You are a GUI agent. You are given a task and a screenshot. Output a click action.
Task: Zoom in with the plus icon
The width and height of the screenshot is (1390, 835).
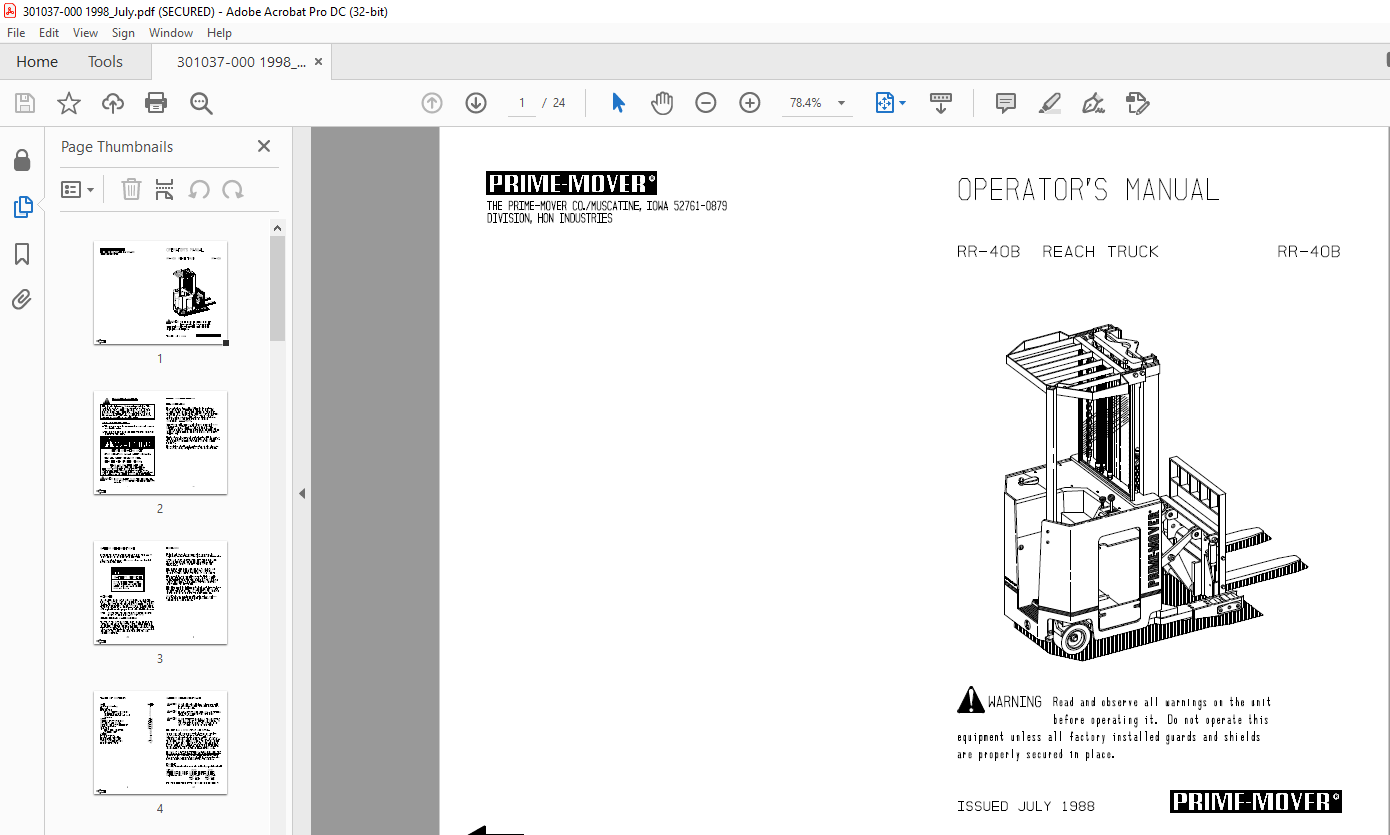pos(750,103)
